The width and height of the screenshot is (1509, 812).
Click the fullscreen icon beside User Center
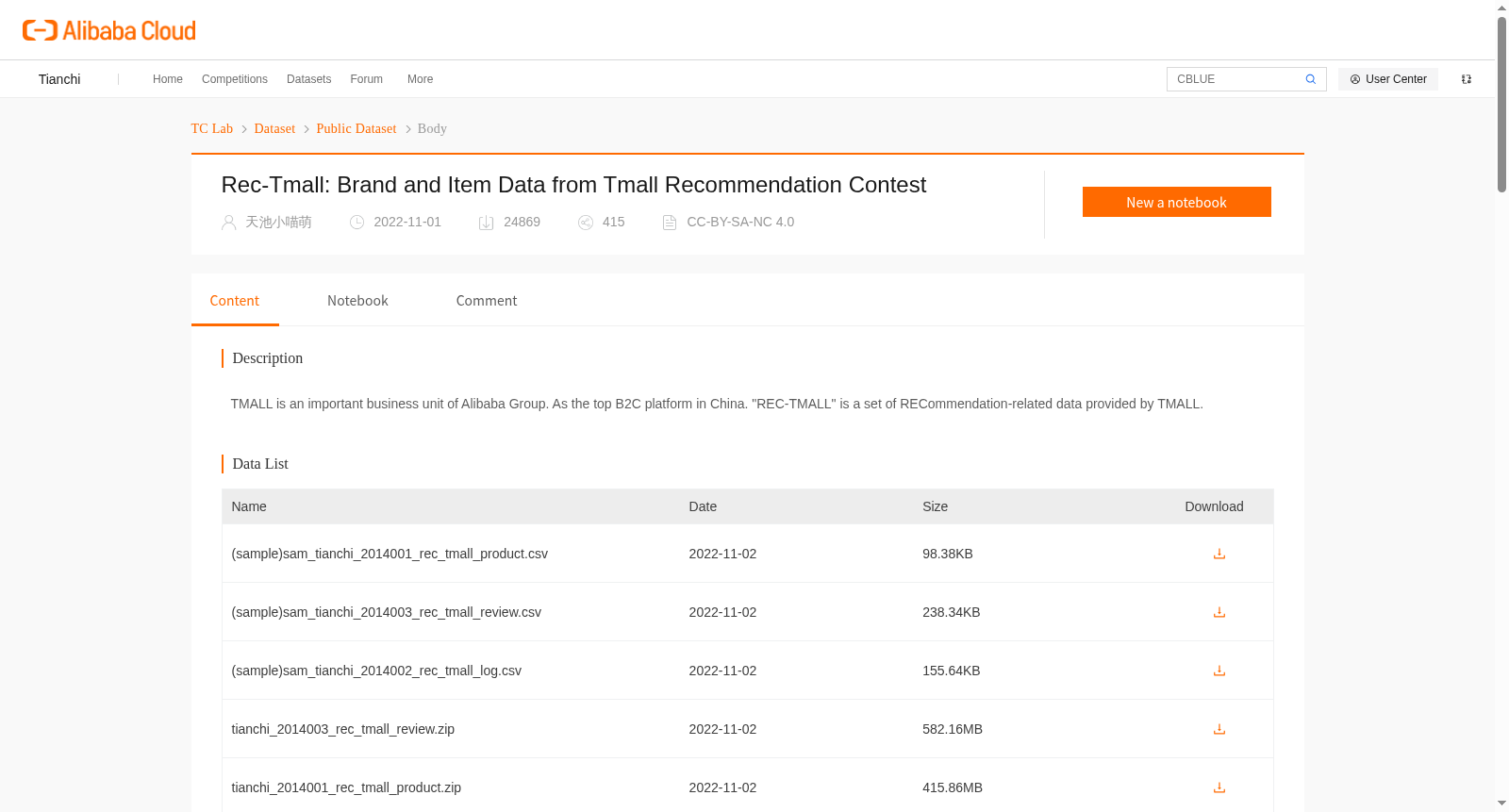point(1466,79)
